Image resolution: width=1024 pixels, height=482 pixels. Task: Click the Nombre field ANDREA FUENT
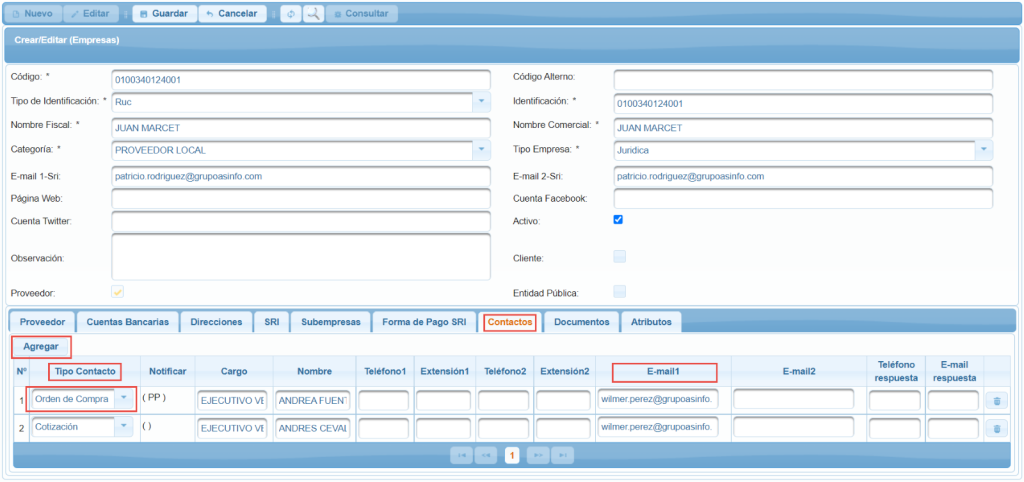coord(313,400)
